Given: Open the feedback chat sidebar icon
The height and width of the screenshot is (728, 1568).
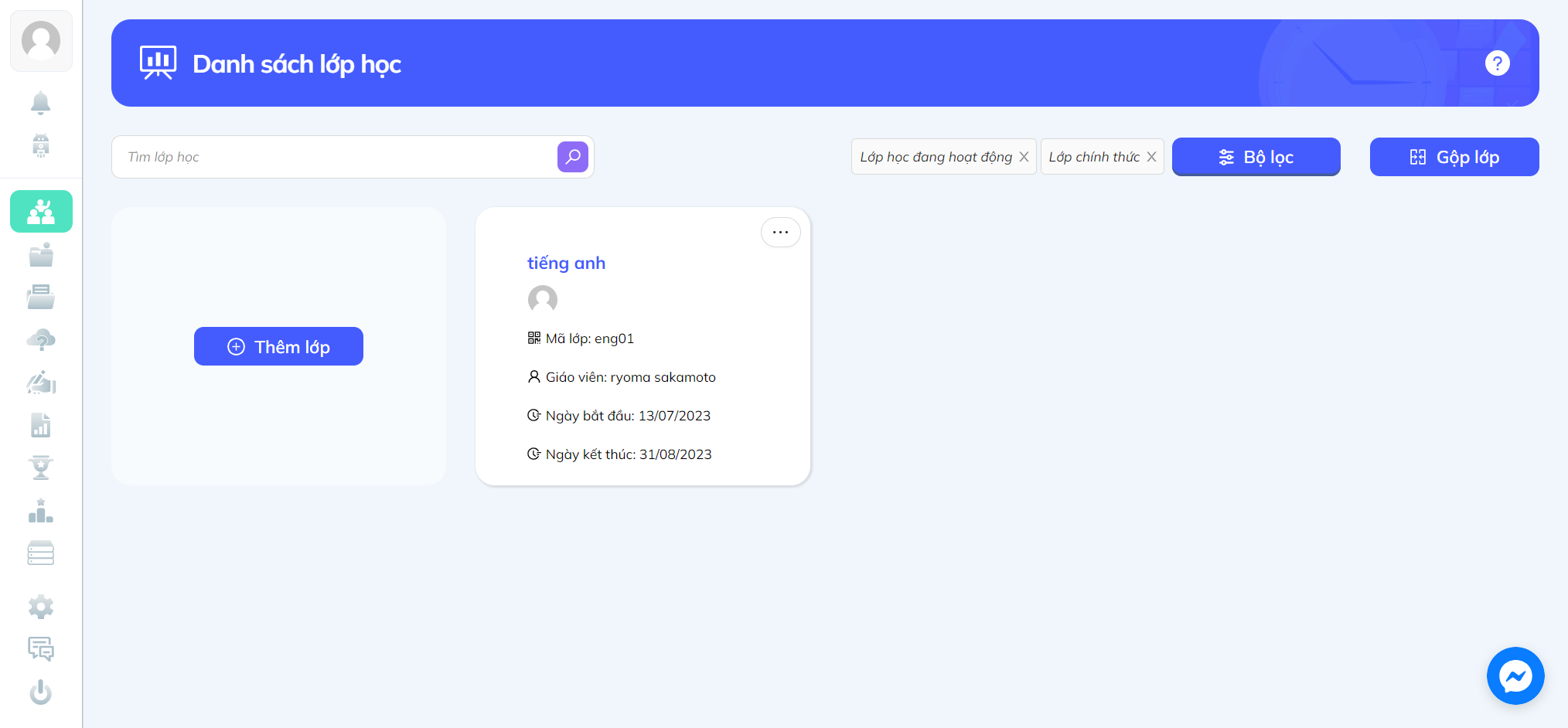Looking at the screenshot, I should click(x=41, y=649).
